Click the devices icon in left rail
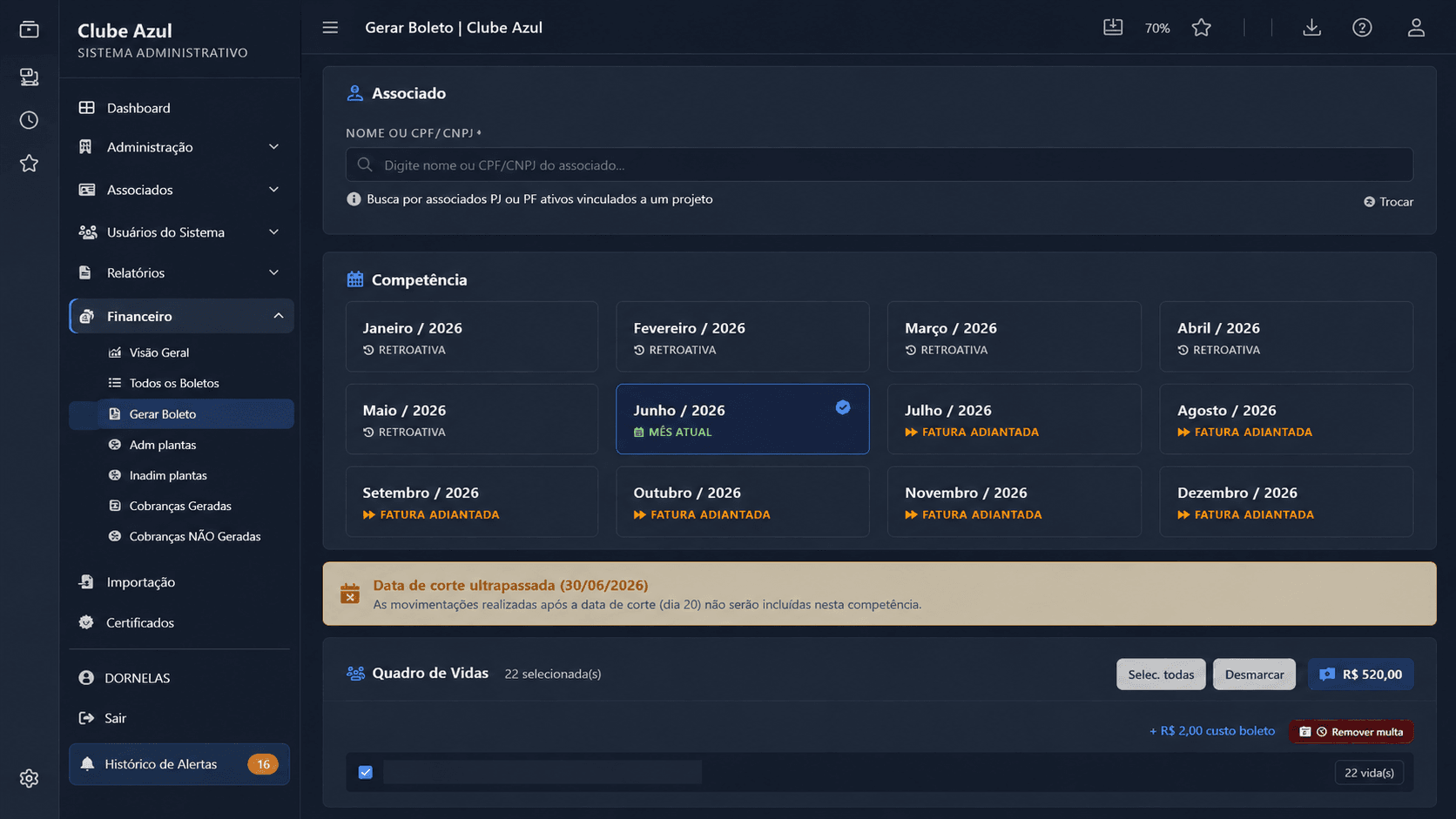Viewport: 1456px width, 819px height. pos(30,77)
